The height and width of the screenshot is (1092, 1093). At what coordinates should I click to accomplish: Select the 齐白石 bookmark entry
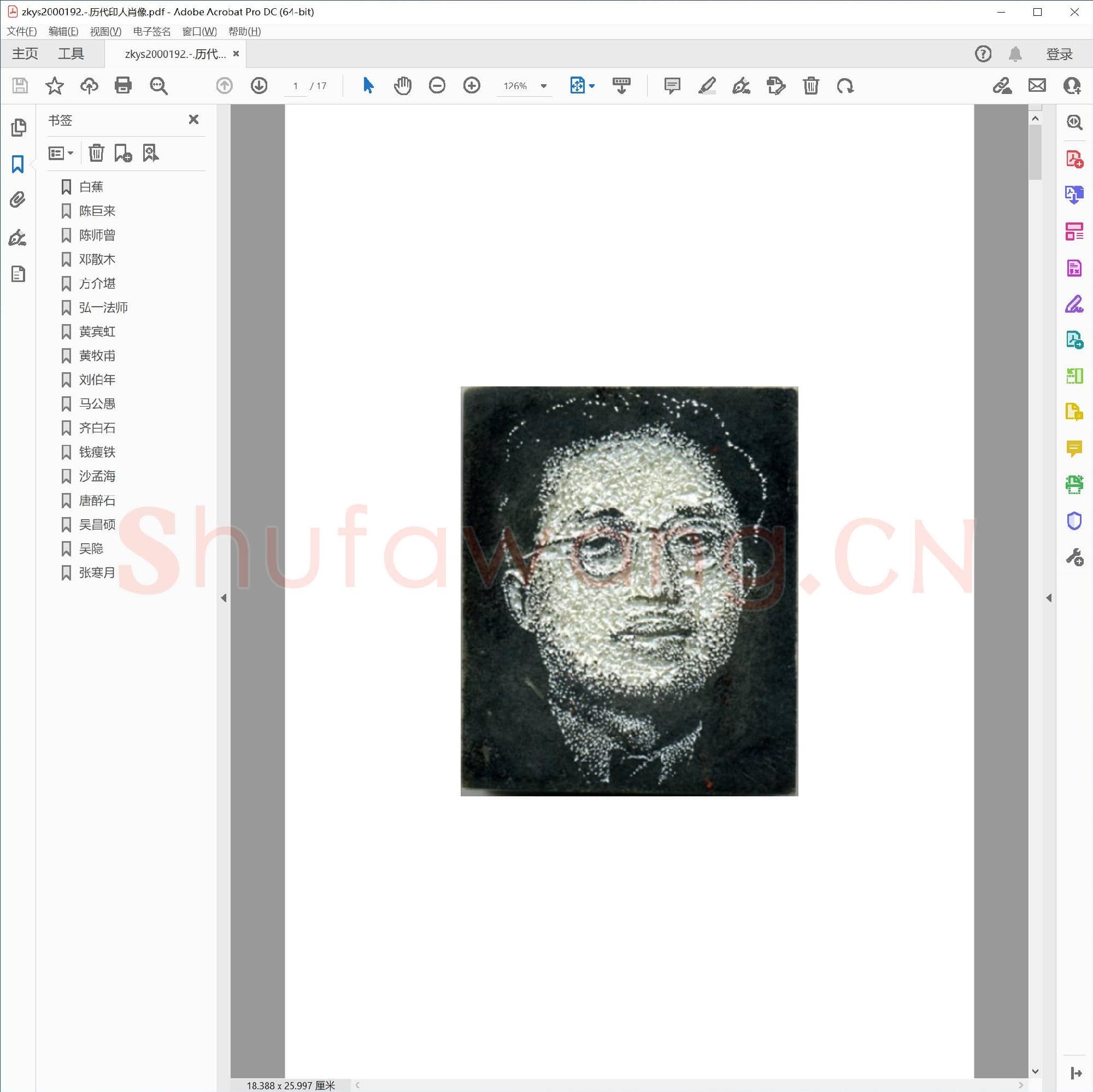pyautogui.click(x=97, y=428)
